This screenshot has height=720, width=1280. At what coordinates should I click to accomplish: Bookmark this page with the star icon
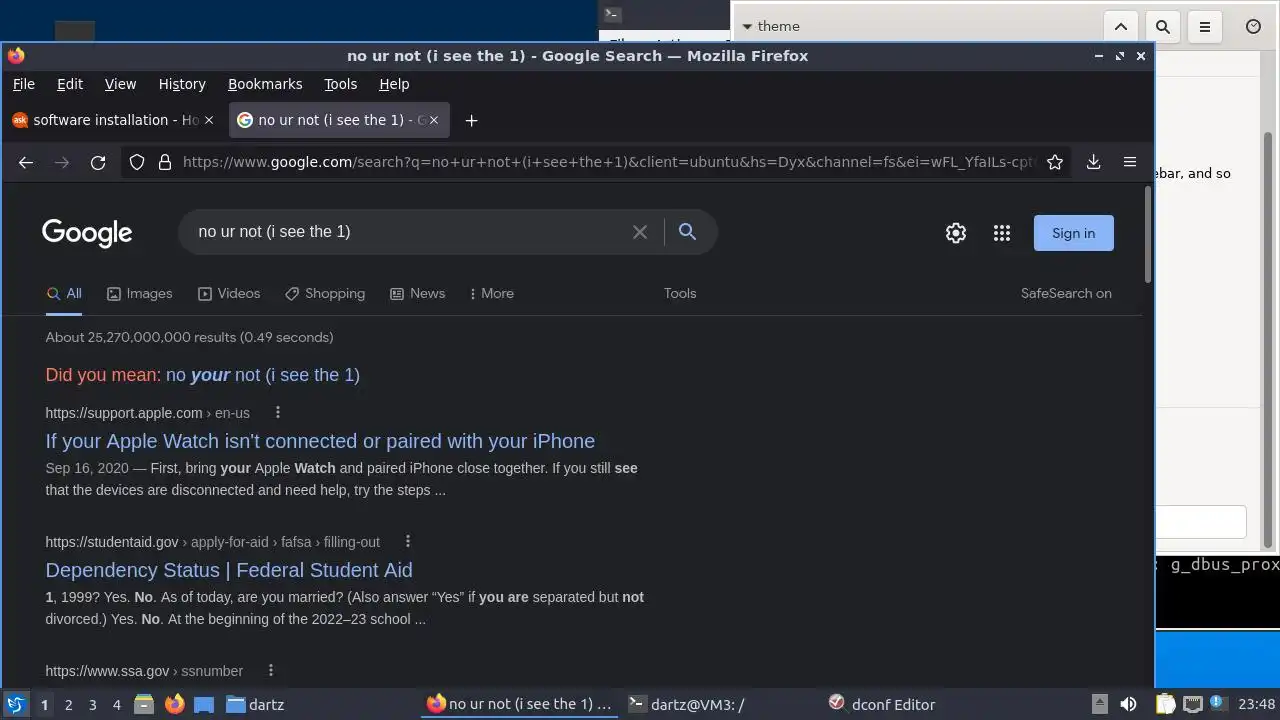(1054, 162)
